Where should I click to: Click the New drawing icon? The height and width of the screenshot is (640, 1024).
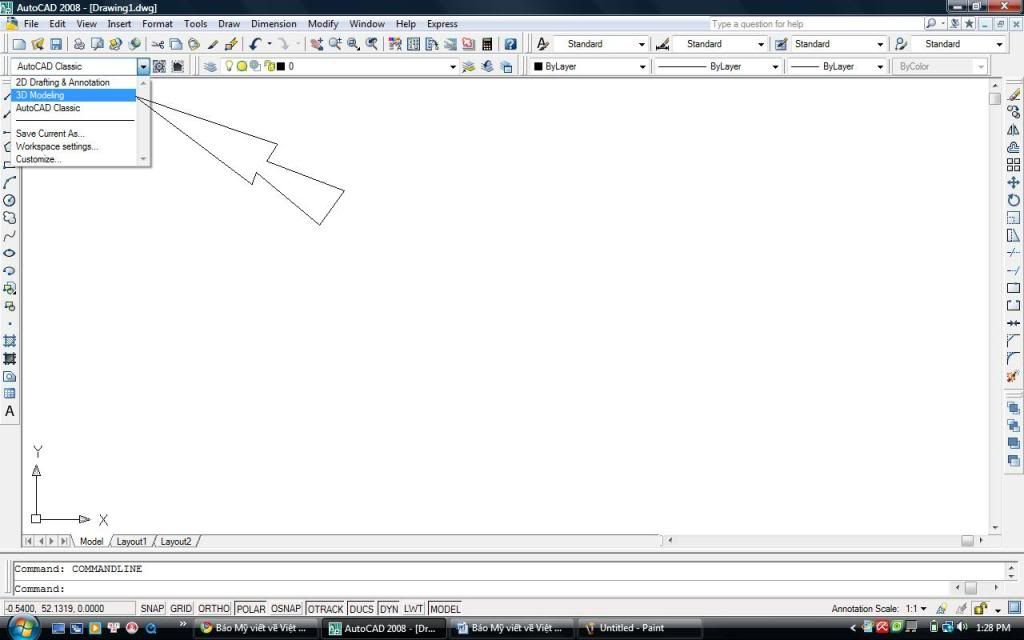pyautogui.click(x=19, y=44)
